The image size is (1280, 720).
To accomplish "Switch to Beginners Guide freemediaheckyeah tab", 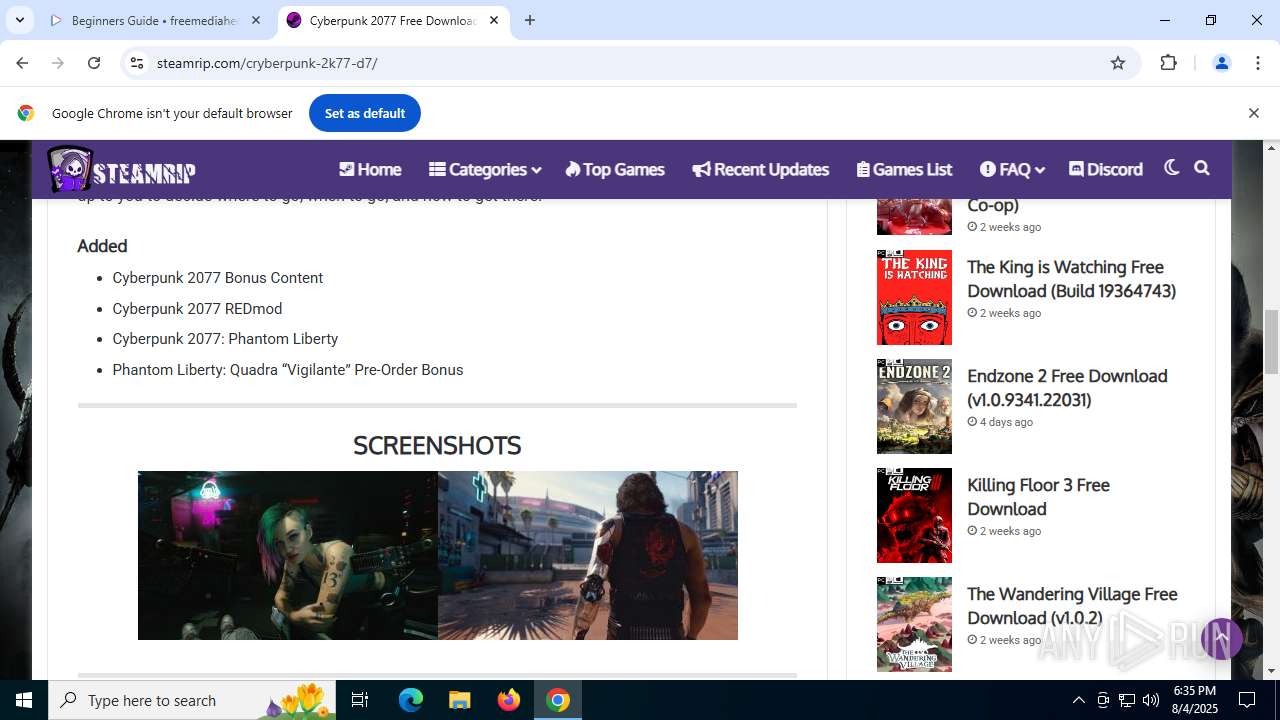I will tap(155, 20).
